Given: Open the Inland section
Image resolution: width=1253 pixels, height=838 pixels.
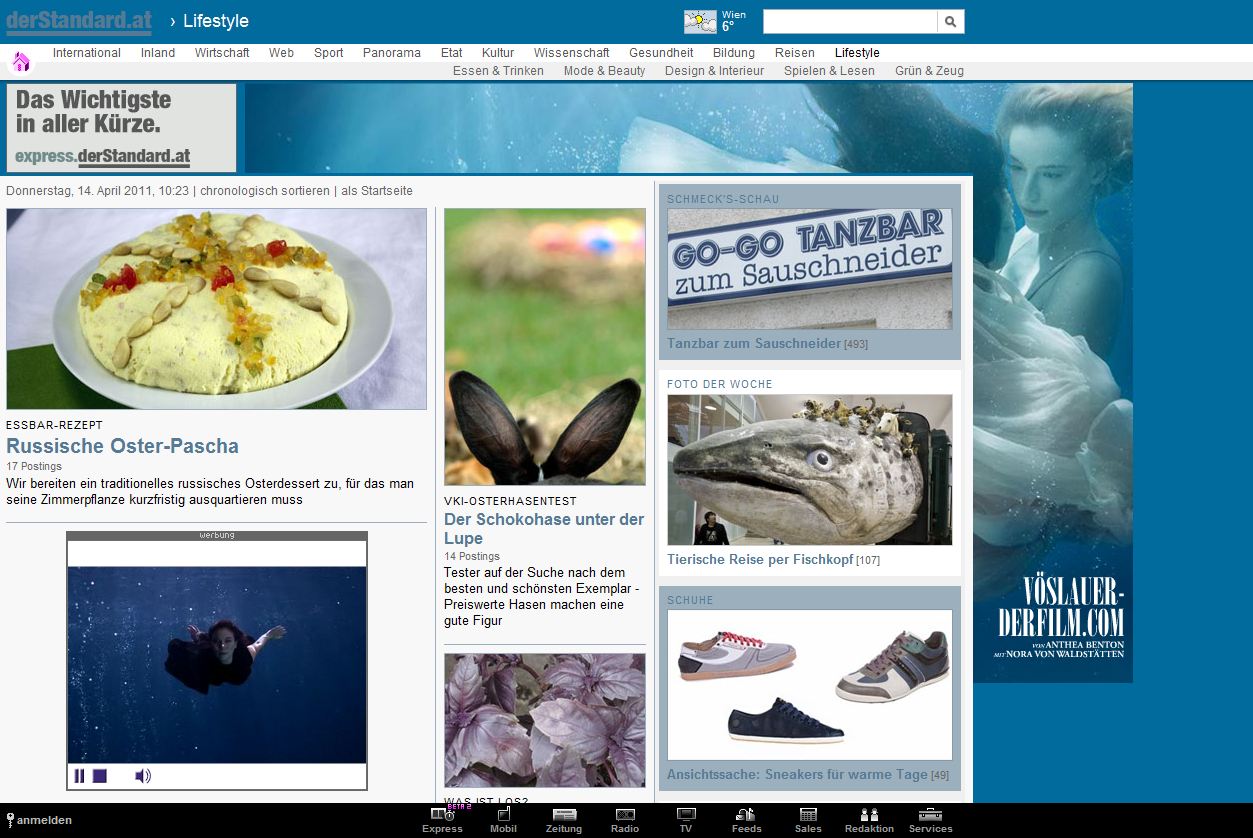Looking at the screenshot, I should click(158, 53).
